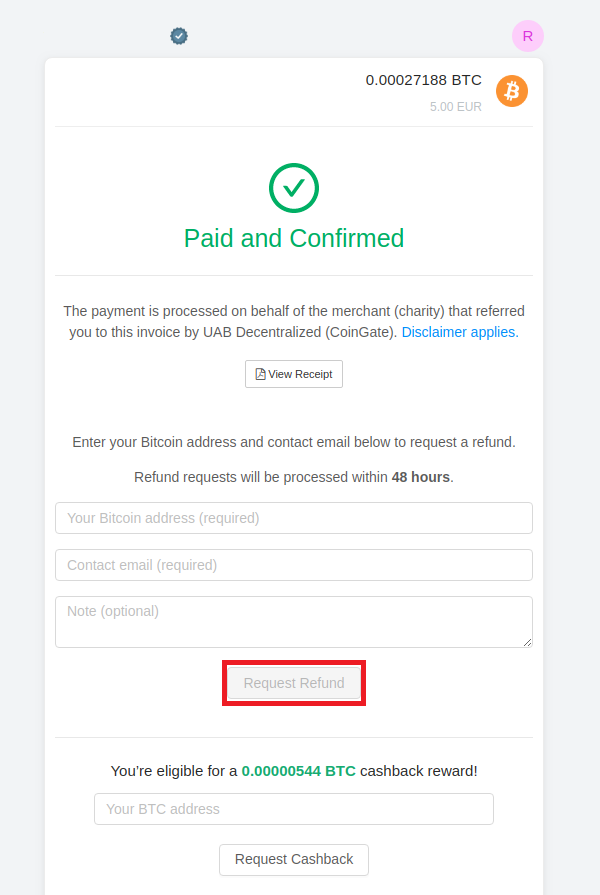Click into the optional Note textarea
Image resolution: width=600 pixels, height=895 pixels.
(294, 622)
